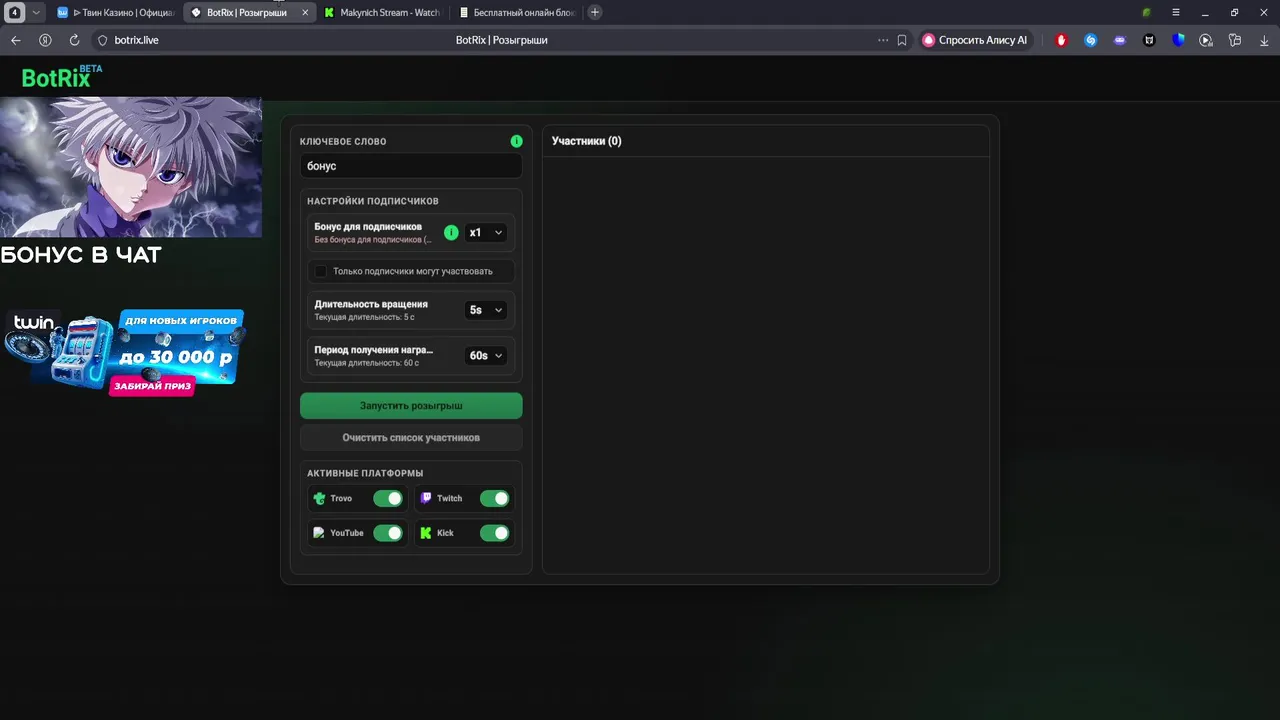Switch to the Makynich Stream tab
Image resolution: width=1280 pixels, height=720 pixels.
pyautogui.click(x=383, y=12)
